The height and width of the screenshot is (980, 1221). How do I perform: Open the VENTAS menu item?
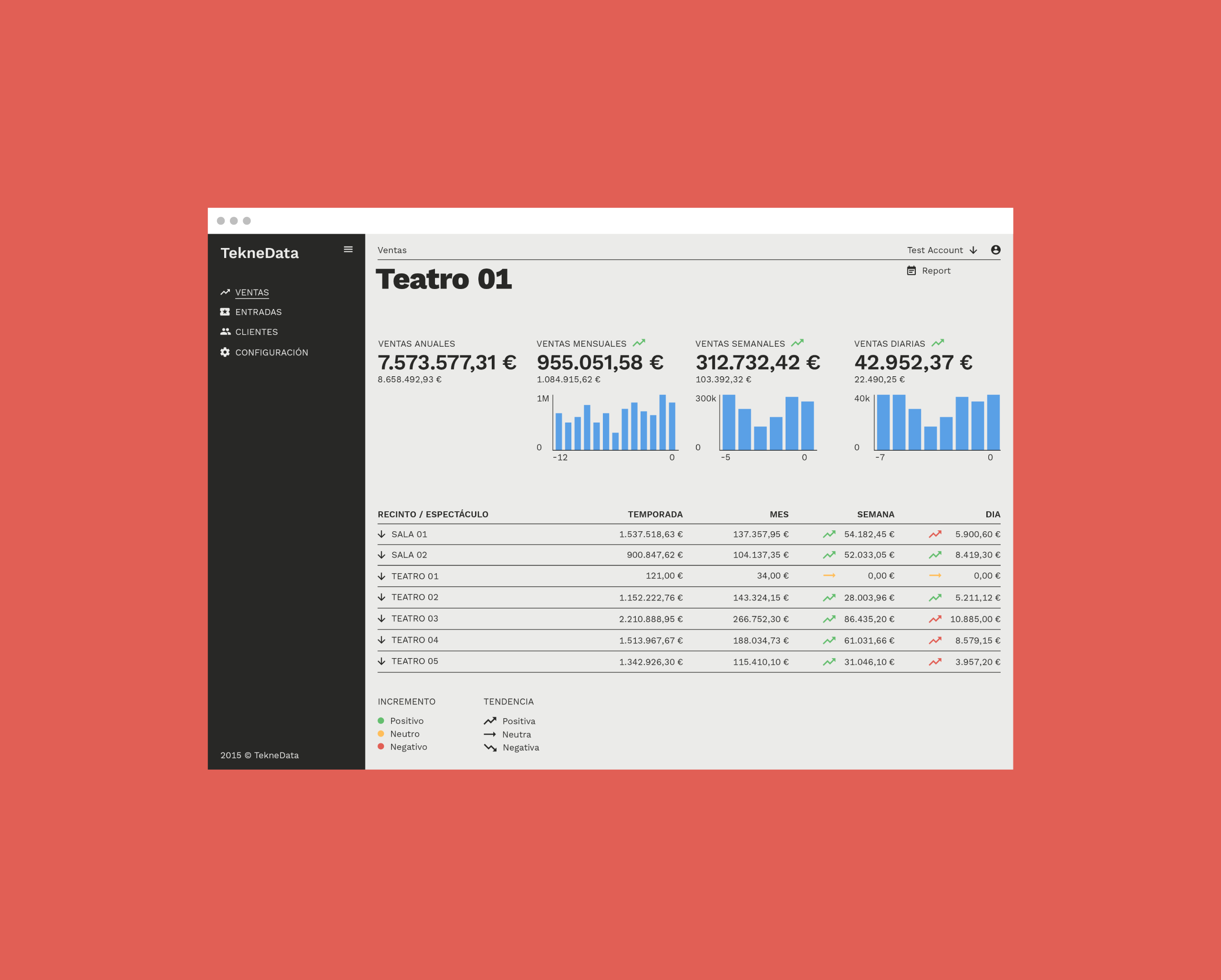click(x=251, y=292)
